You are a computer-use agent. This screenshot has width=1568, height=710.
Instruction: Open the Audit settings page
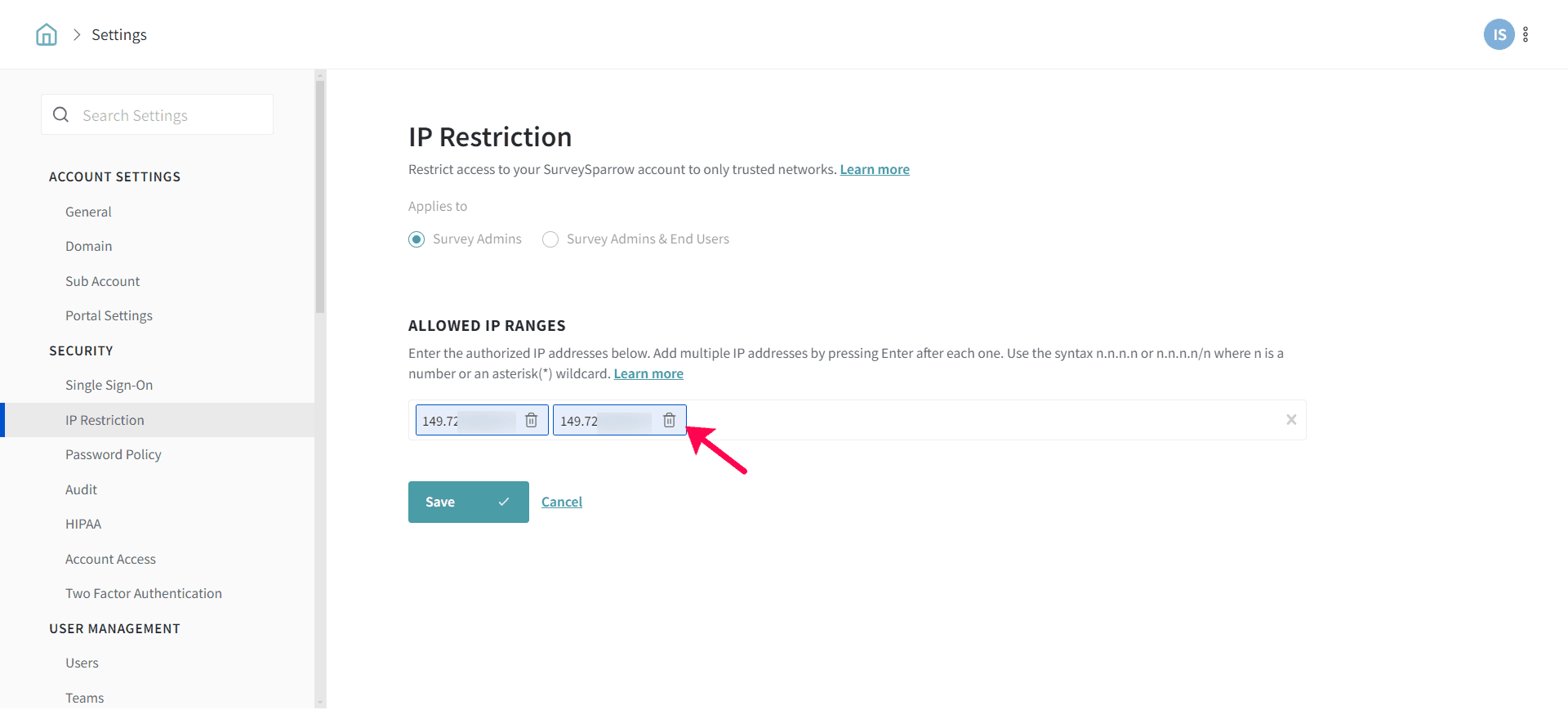coord(81,489)
